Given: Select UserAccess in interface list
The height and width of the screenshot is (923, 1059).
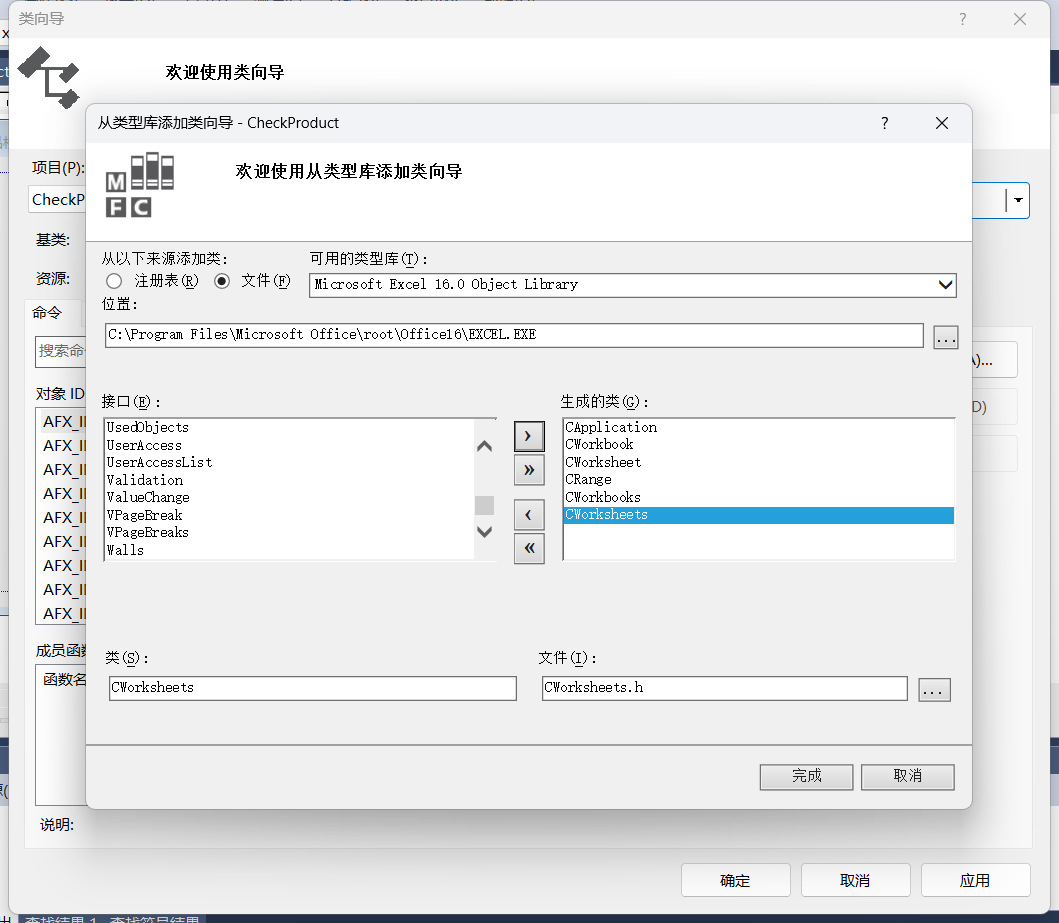Looking at the screenshot, I should pos(290,446).
